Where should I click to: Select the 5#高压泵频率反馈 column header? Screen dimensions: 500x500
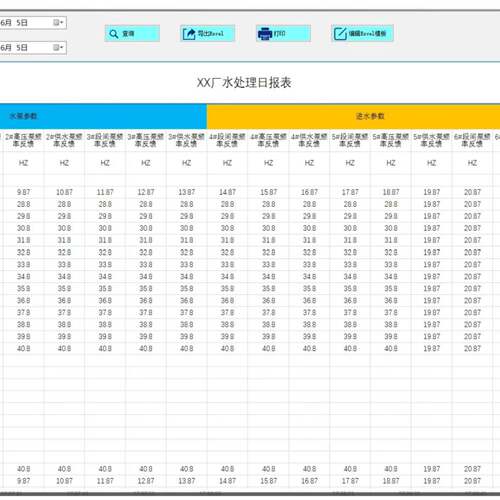[391, 140]
